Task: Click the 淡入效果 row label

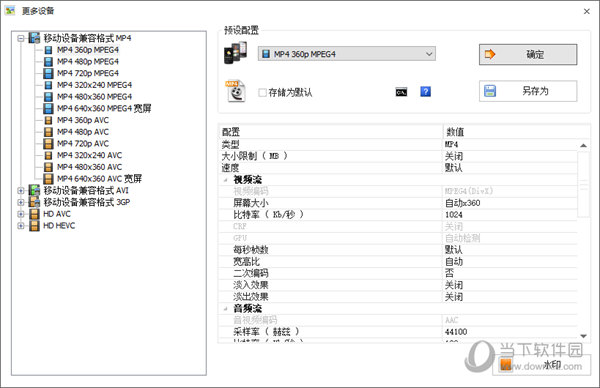Action: click(251, 285)
